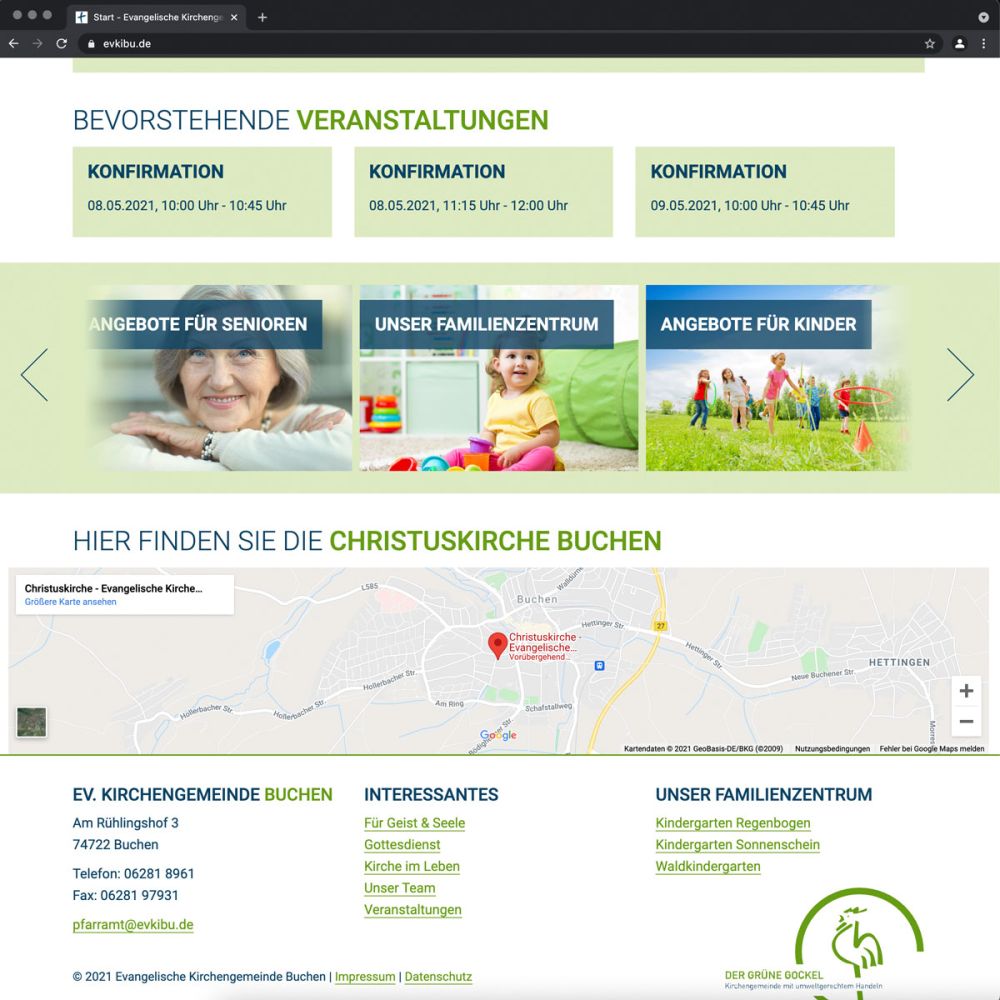Reload the current page
The height and width of the screenshot is (1000, 1000).
tap(63, 43)
